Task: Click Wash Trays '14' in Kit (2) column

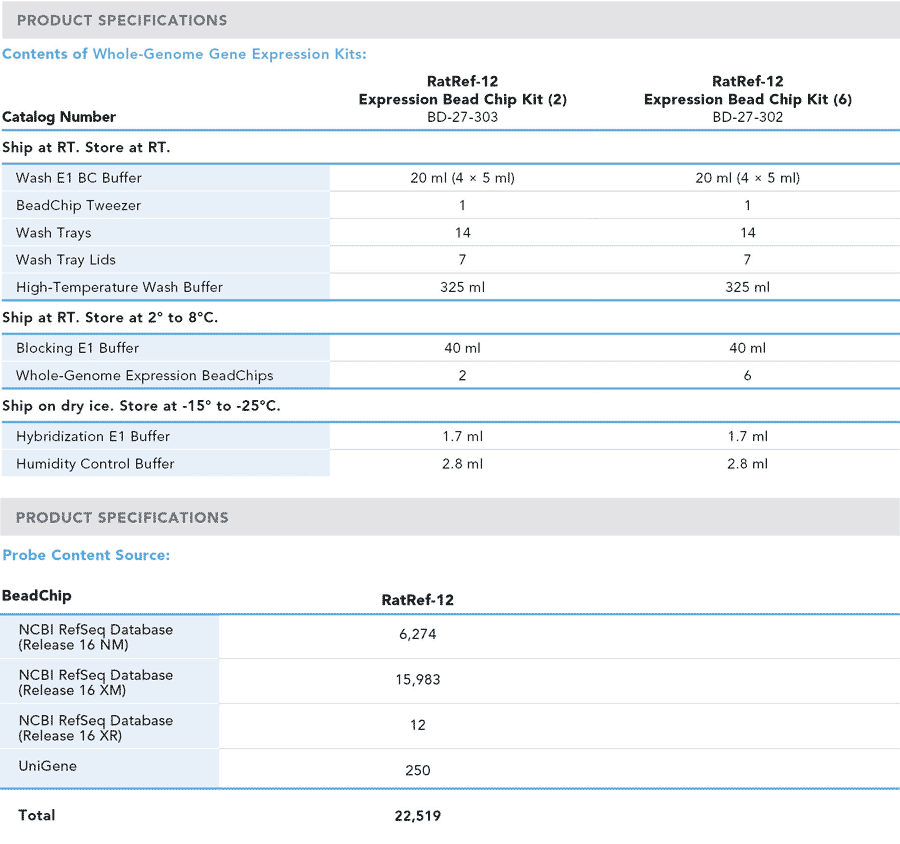Action: point(462,233)
